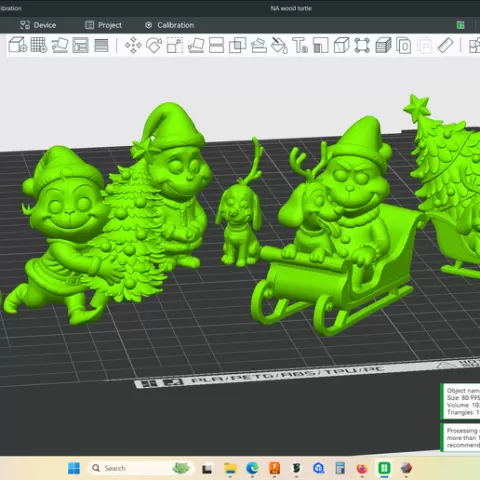Screen dimensions: 480x480
Task: Click the Assembly view puzzle icon
Action: pyautogui.click(x=475, y=46)
